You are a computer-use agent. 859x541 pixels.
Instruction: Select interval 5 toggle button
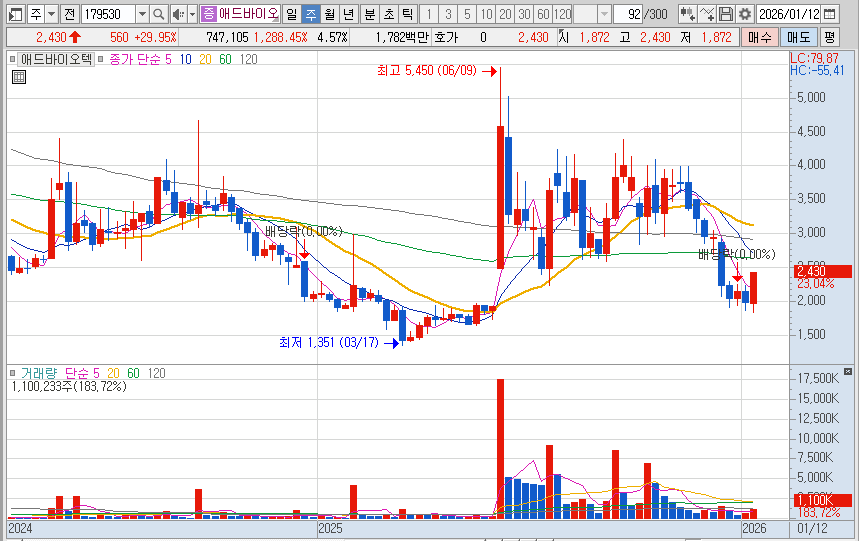coord(467,14)
